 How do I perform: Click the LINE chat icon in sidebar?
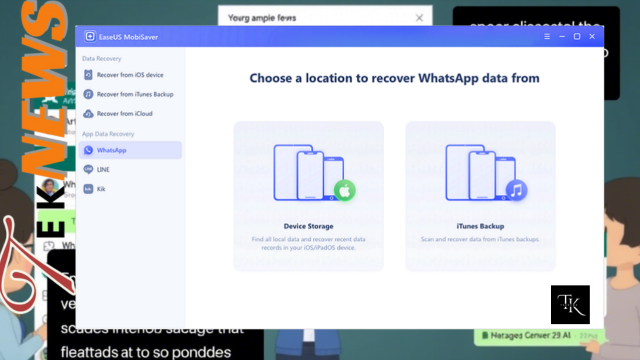coord(88,169)
